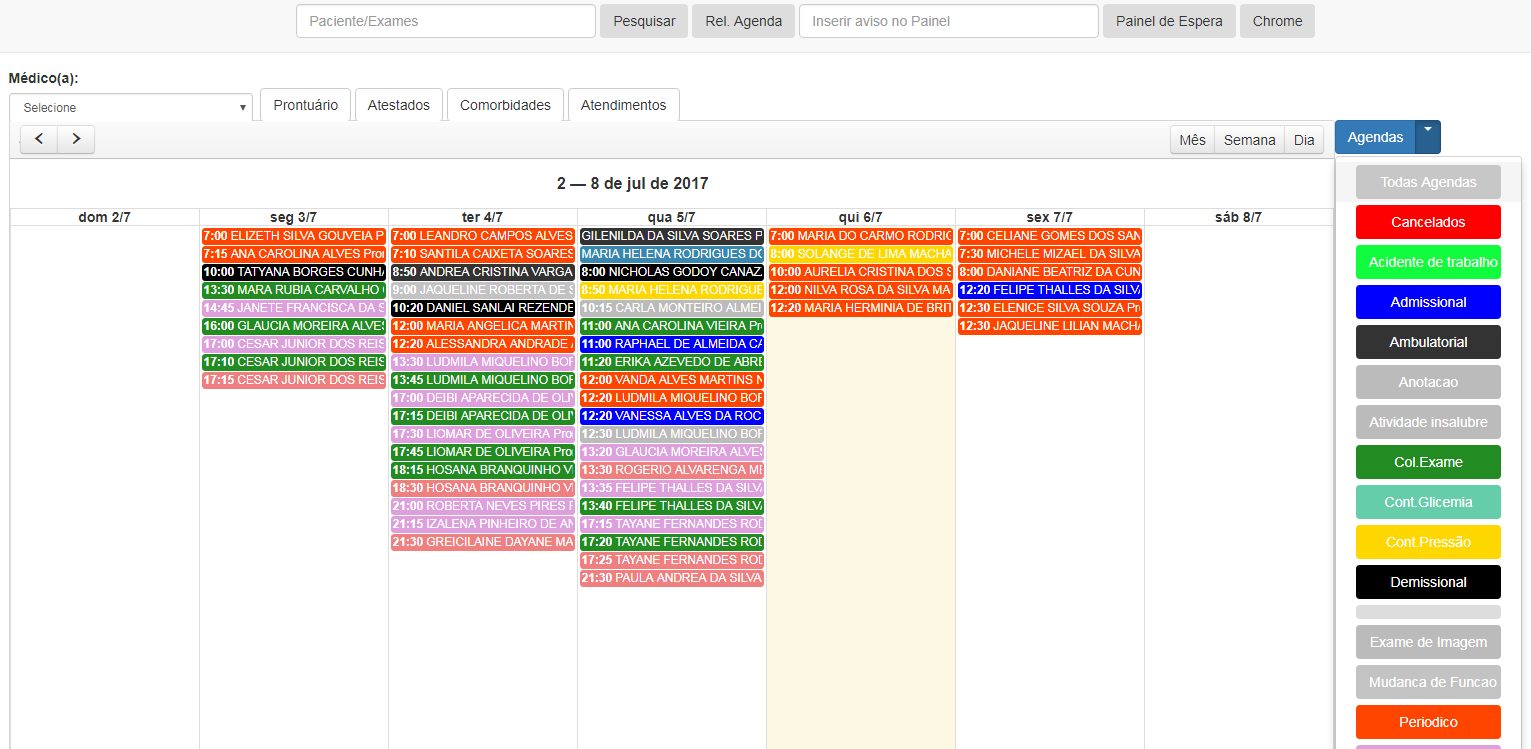The width and height of the screenshot is (1531, 749).
Task: Select green Col.Exame agenda filter
Action: 1428,462
